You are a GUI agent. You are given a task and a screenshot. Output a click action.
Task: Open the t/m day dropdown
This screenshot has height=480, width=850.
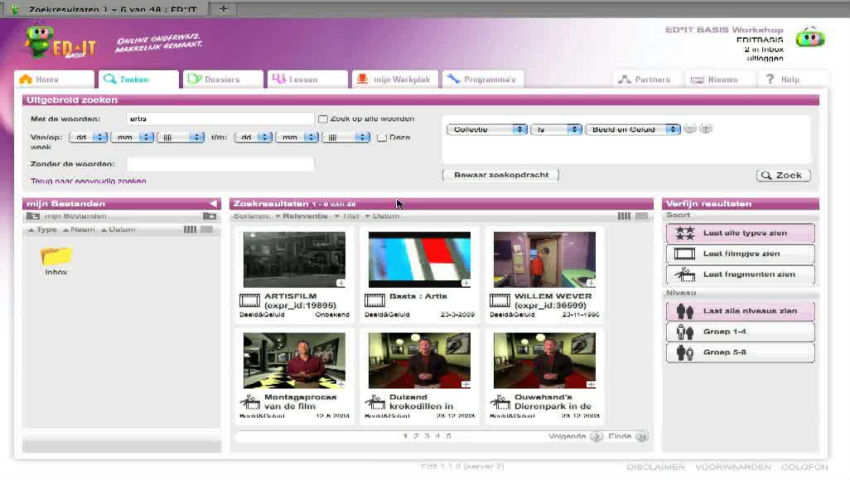[253, 138]
